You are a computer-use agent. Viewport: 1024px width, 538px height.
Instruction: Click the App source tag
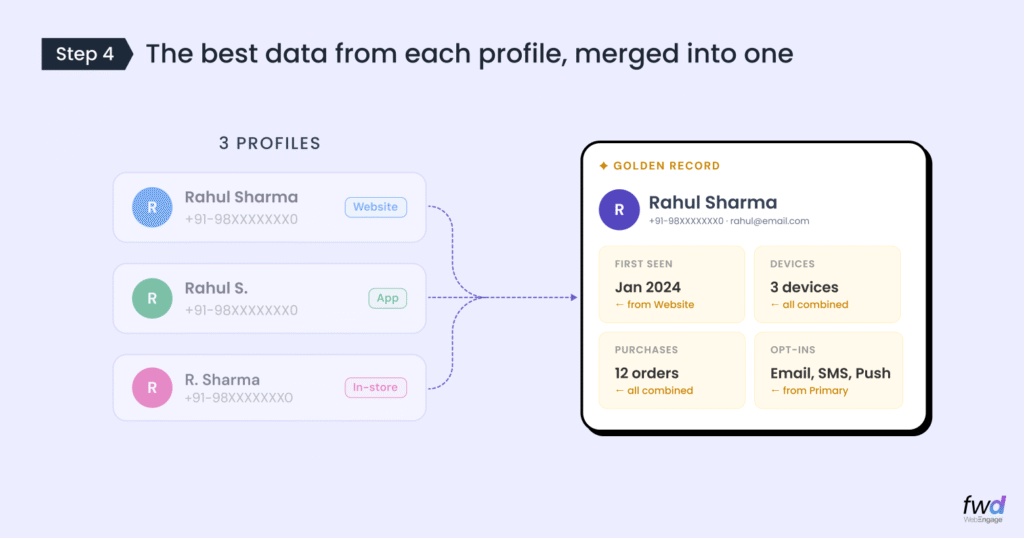387,298
